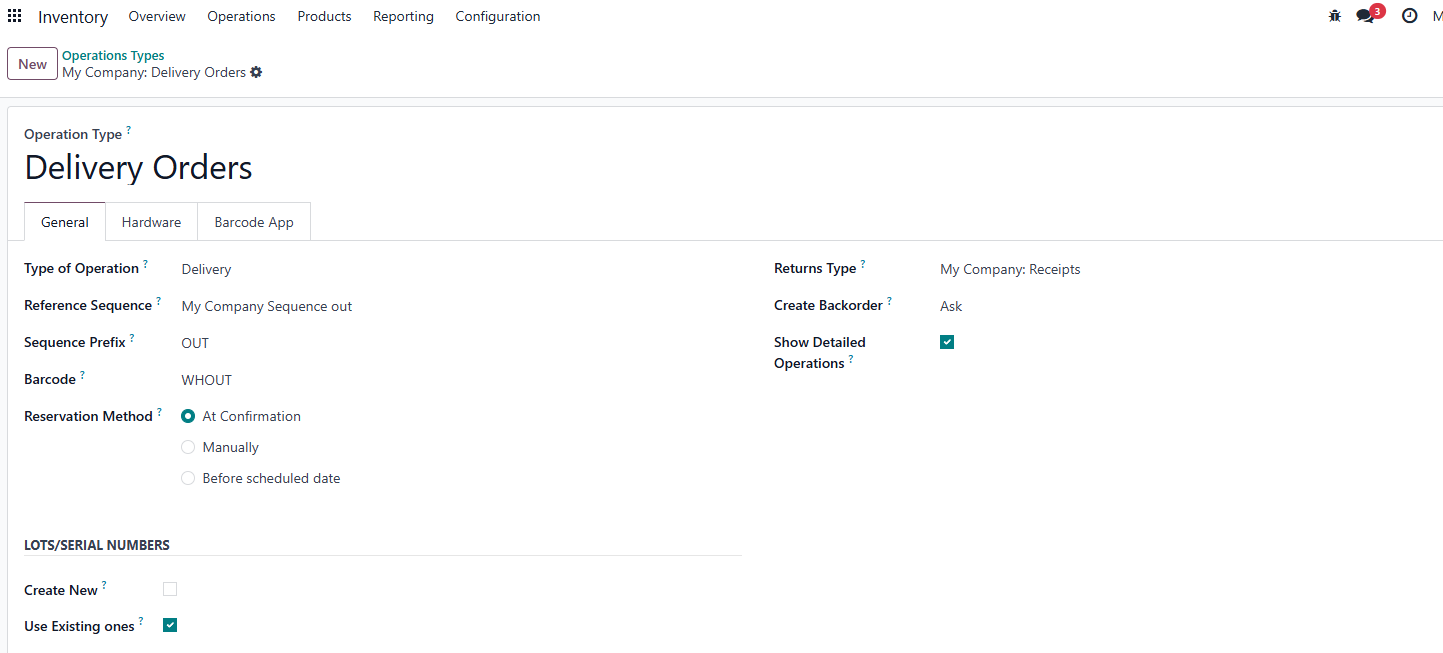
Task: Select Manually reservation method
Action: (188, 447)
